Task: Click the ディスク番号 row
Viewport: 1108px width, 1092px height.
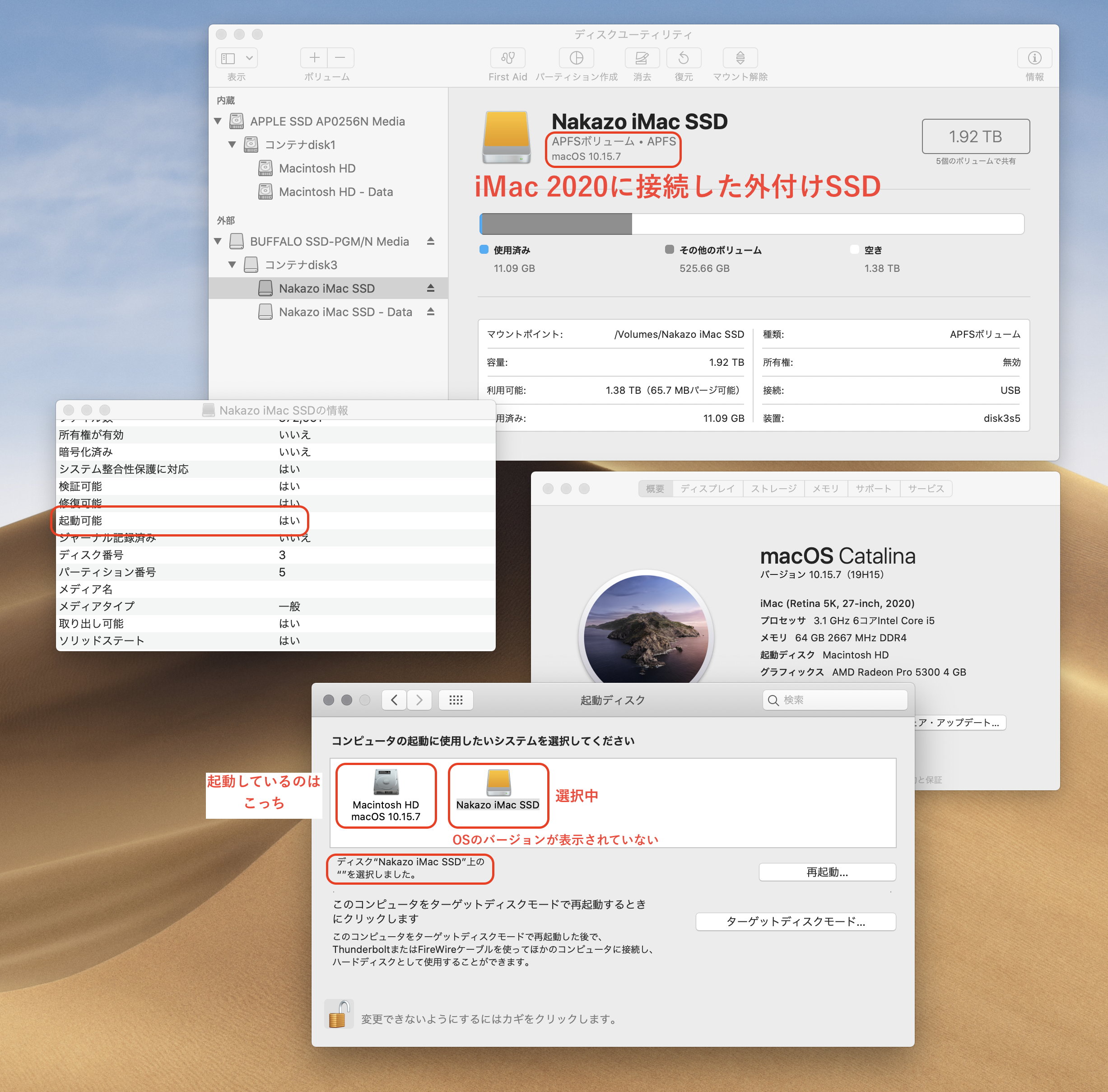Action: point(276,555)
